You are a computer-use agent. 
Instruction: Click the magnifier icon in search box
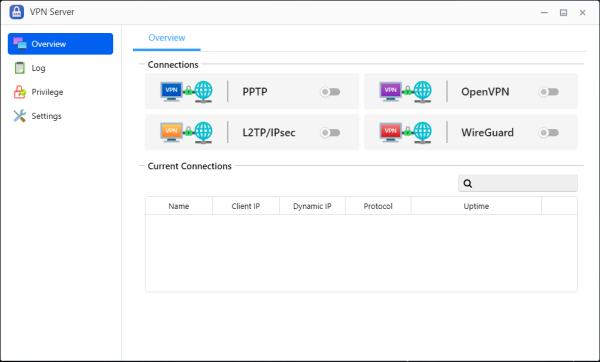click(x=468, y=184)
